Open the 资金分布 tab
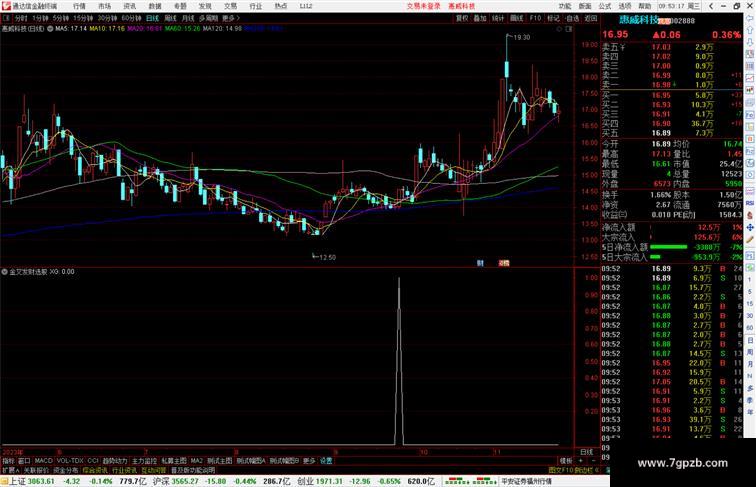Viewport: 756px width, 487px height. click(x=66, y=470)
